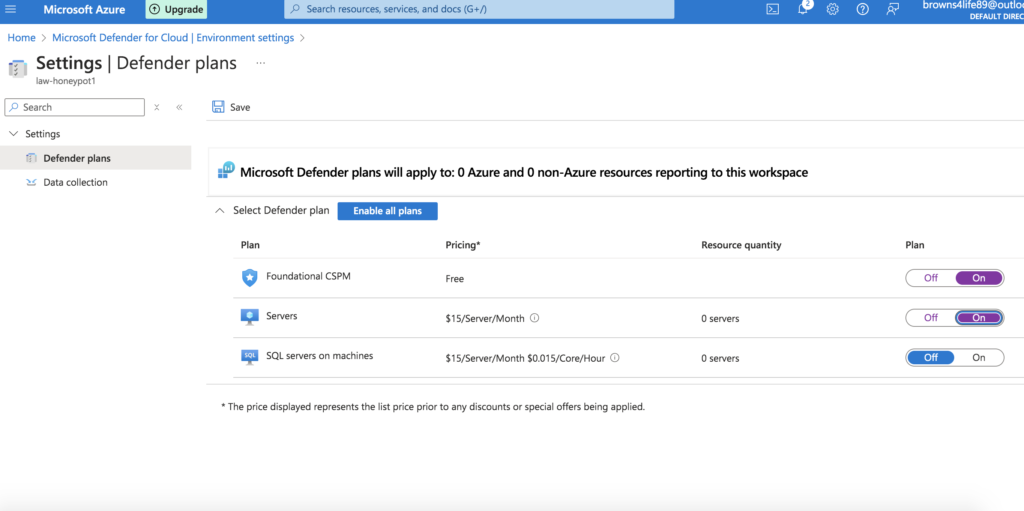This screenshot has height=511, width=1024.
Task: Open the account profile in top right
Action: tap(972, 9)
